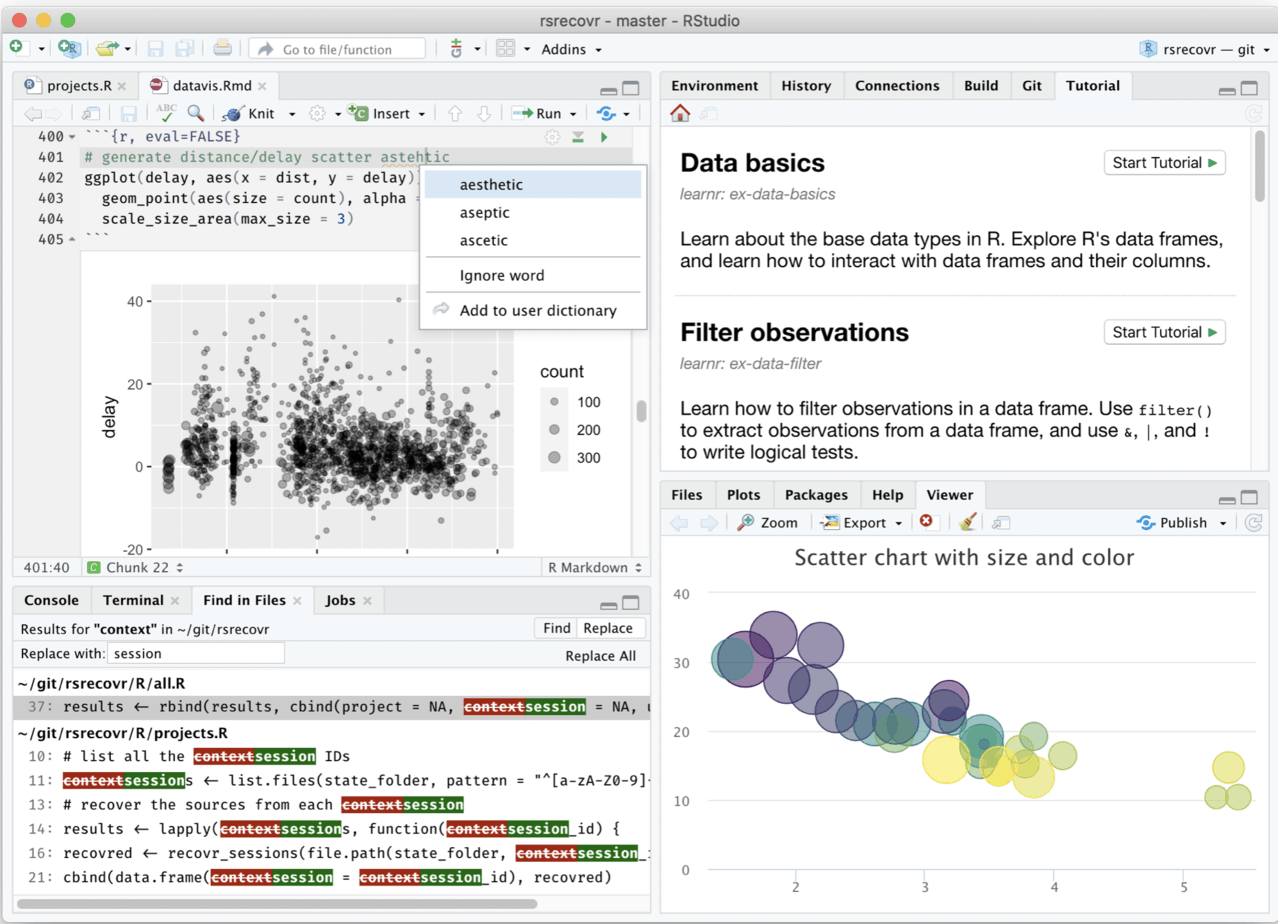Toggle Find mode in Find in Files
The width and height of the screenshot is (1278, 924).
click(556, 628)
